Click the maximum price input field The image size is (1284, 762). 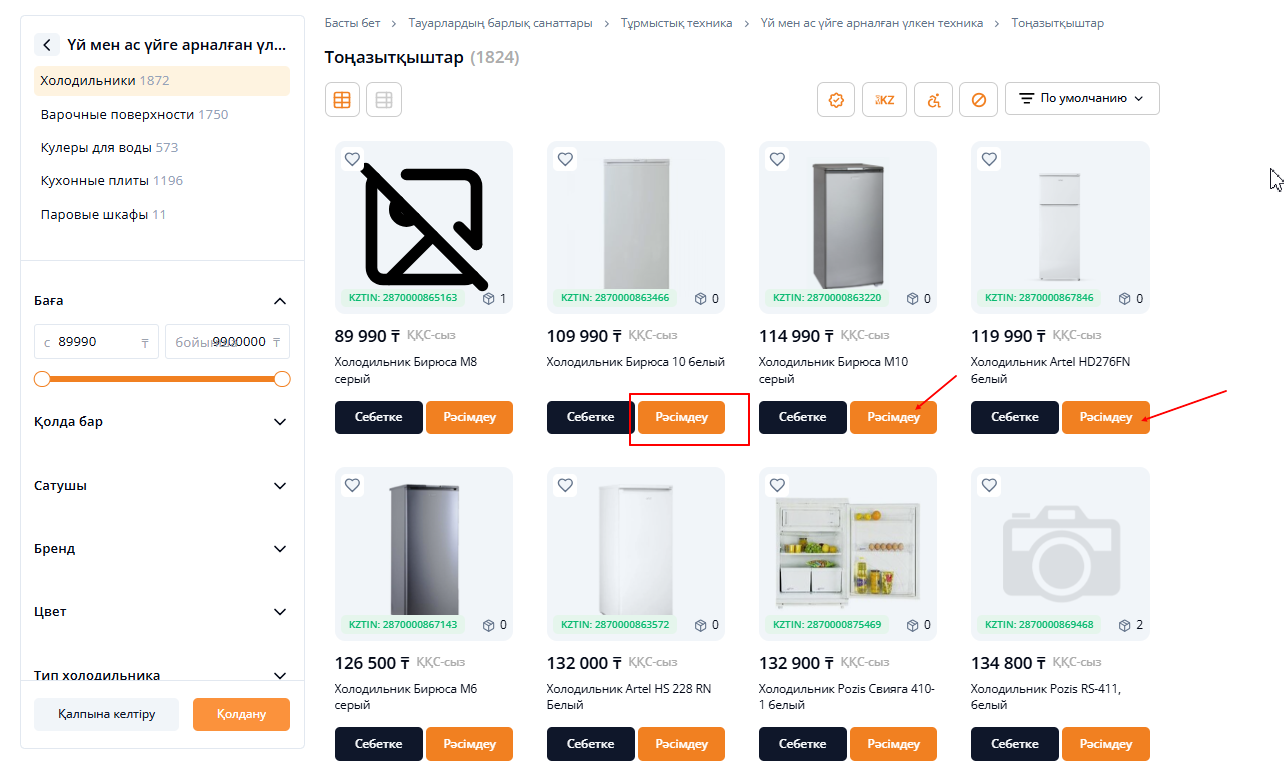(x=227, y=341)
